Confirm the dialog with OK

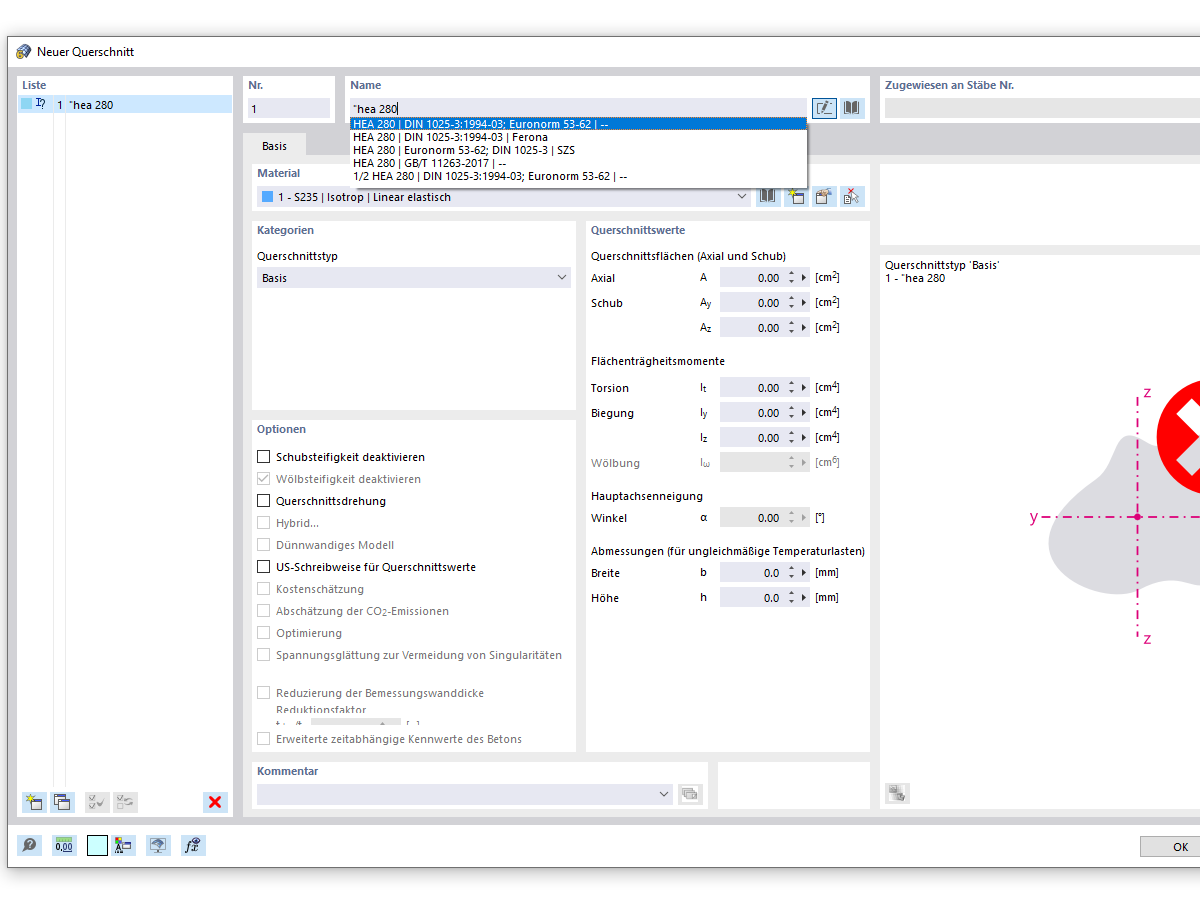click(x=1170, y=847)
